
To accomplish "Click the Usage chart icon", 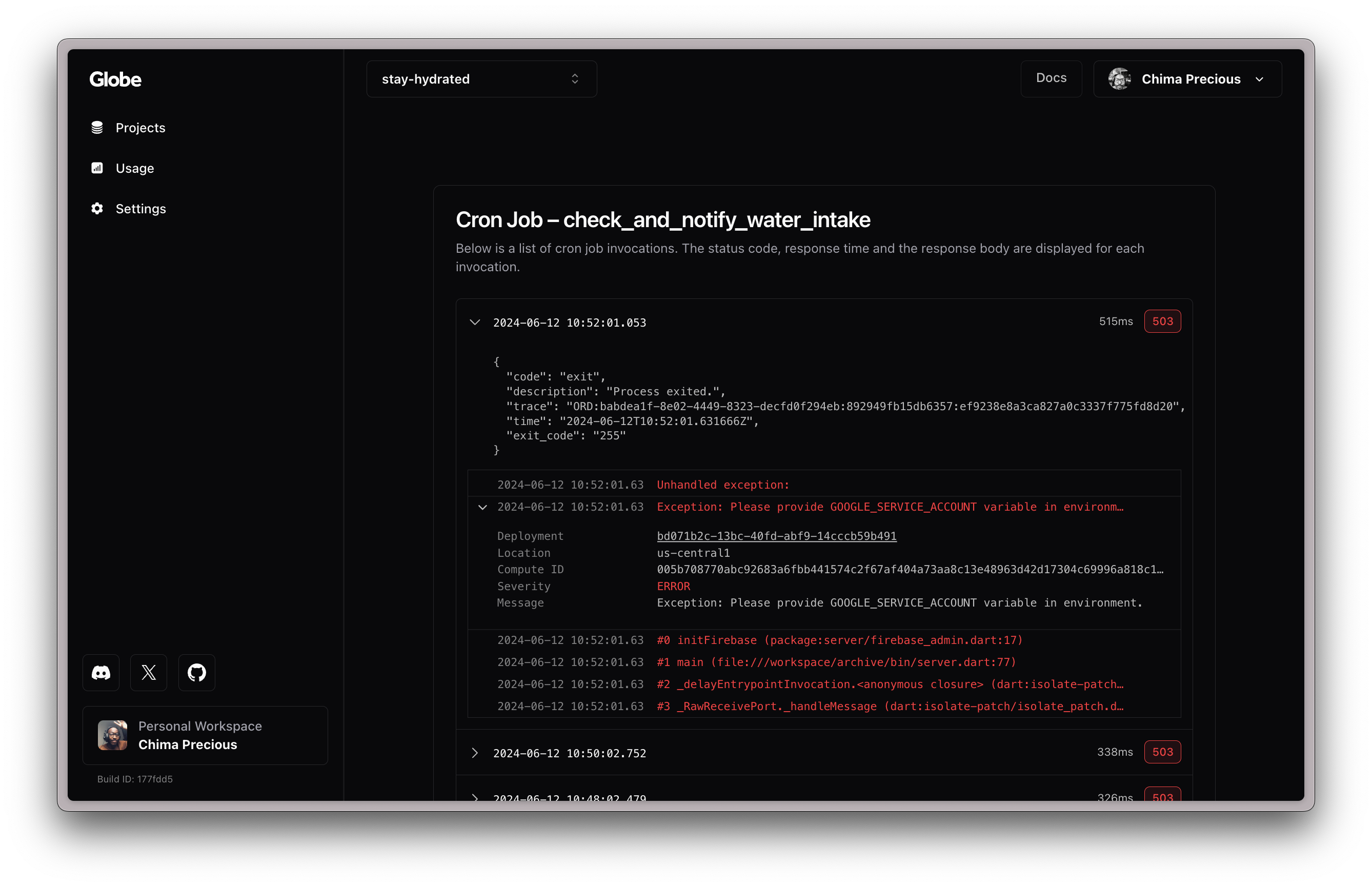I will pyautogui.click(x=97, y=168).
